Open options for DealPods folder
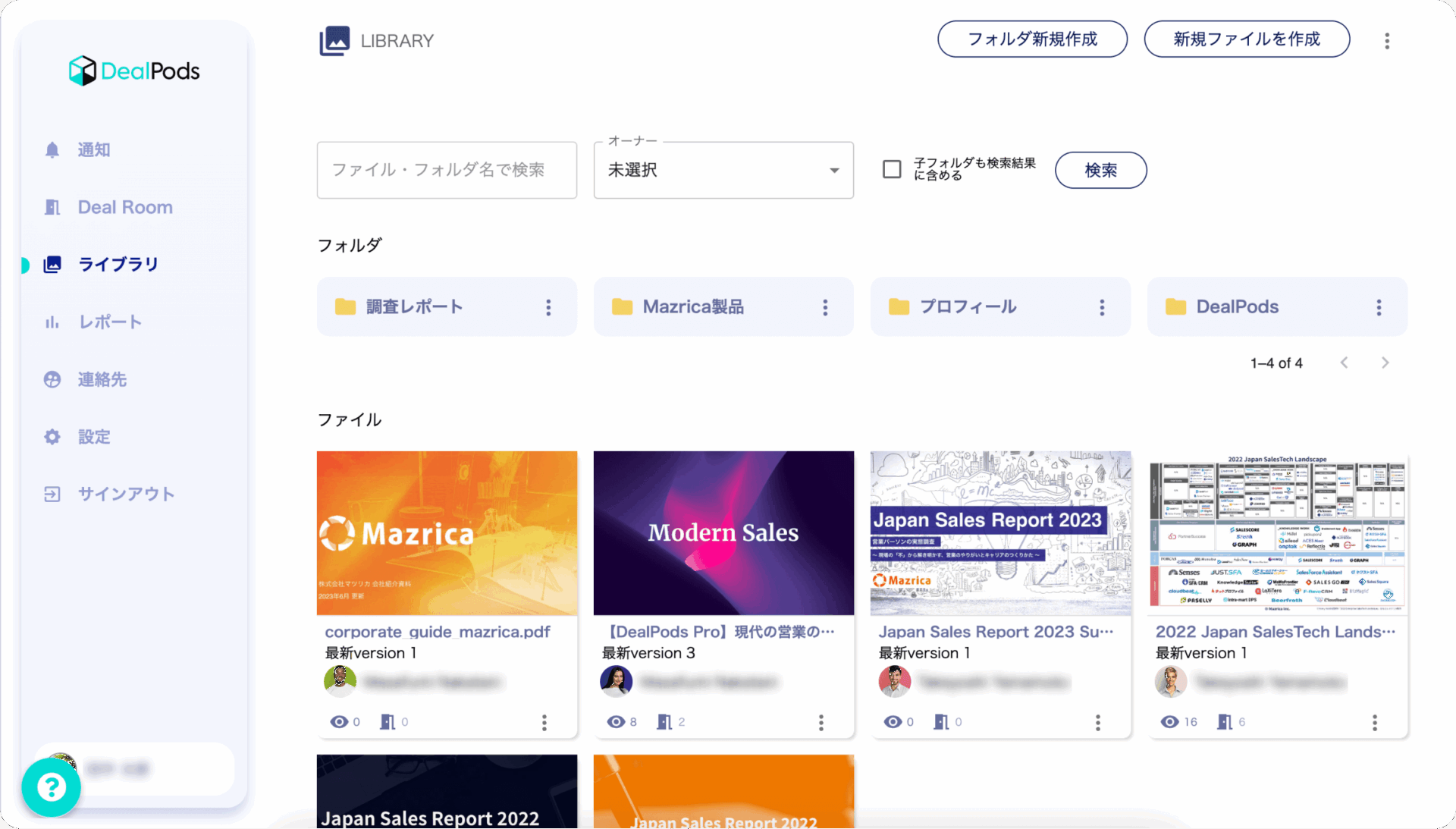 pos(1379,307)
